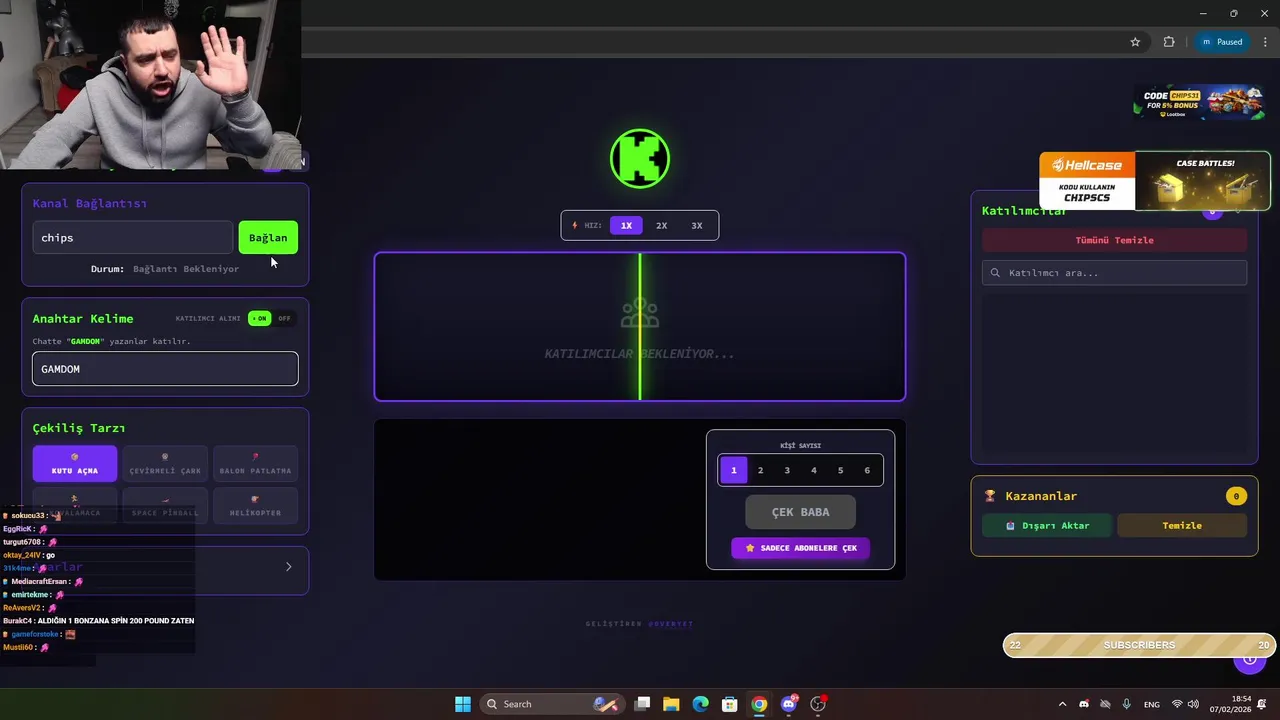The image size is (1280, 720).
Task: Switch to Google Chrome on the taskbar
Action: click(x=759, y=704)
